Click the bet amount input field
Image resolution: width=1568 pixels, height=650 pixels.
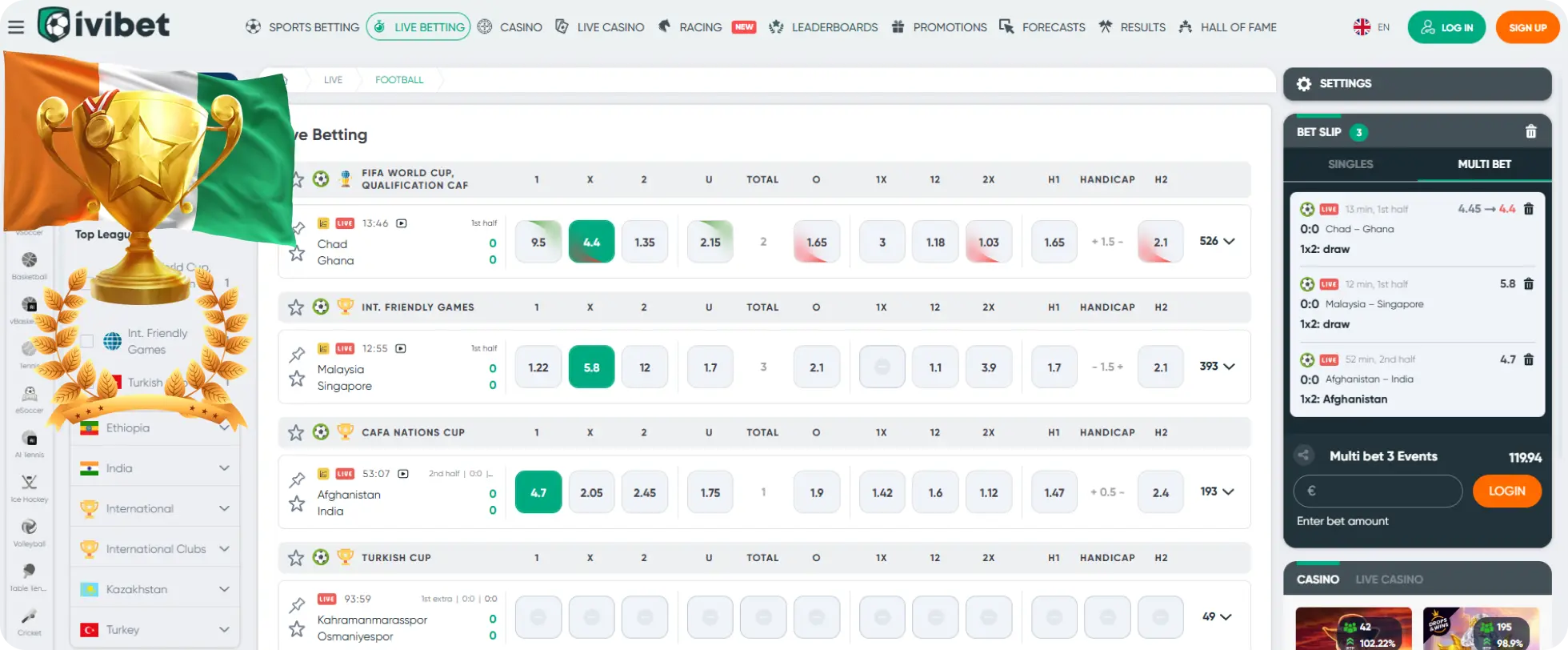[x=1378, y=491]
